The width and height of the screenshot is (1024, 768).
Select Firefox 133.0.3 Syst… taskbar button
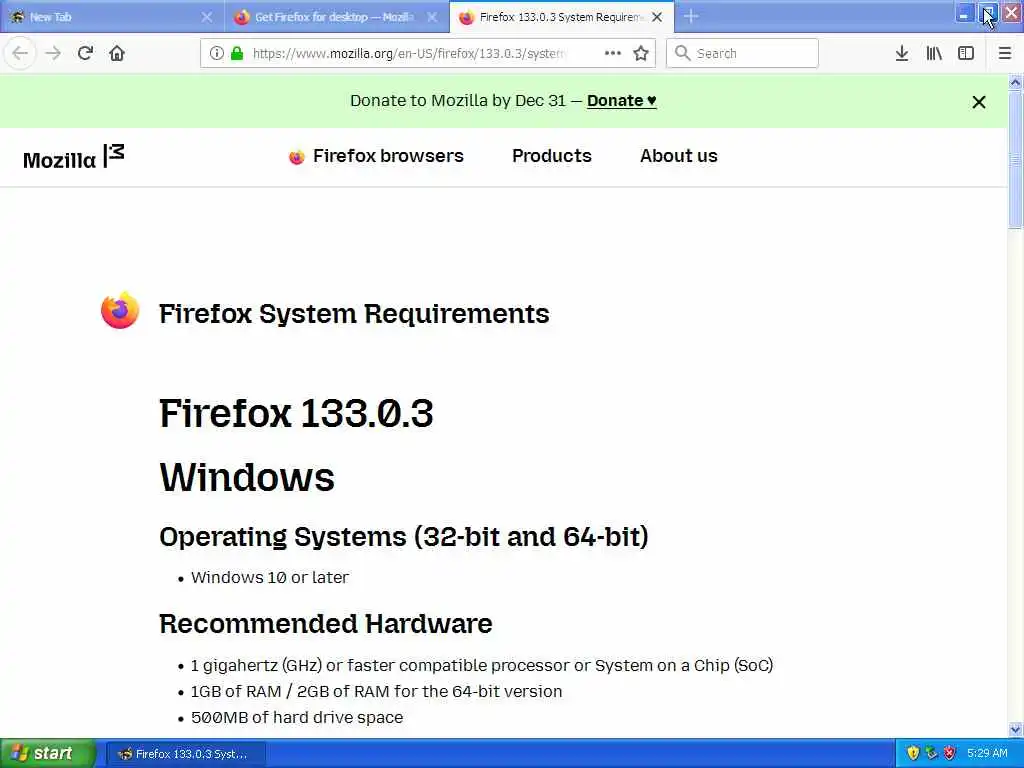coord(185,754)
